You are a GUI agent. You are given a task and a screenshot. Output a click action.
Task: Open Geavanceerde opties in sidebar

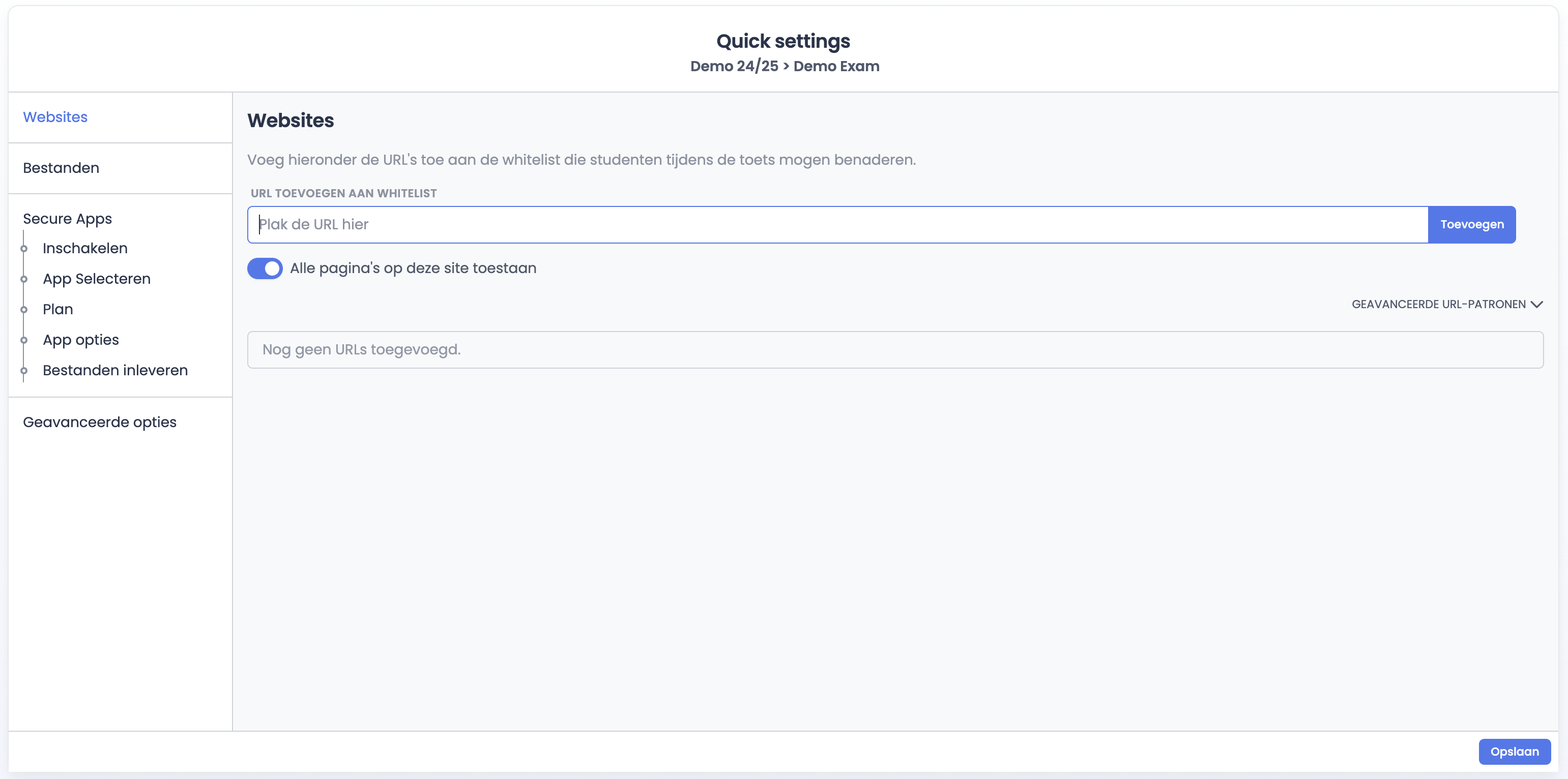(99, 422)
